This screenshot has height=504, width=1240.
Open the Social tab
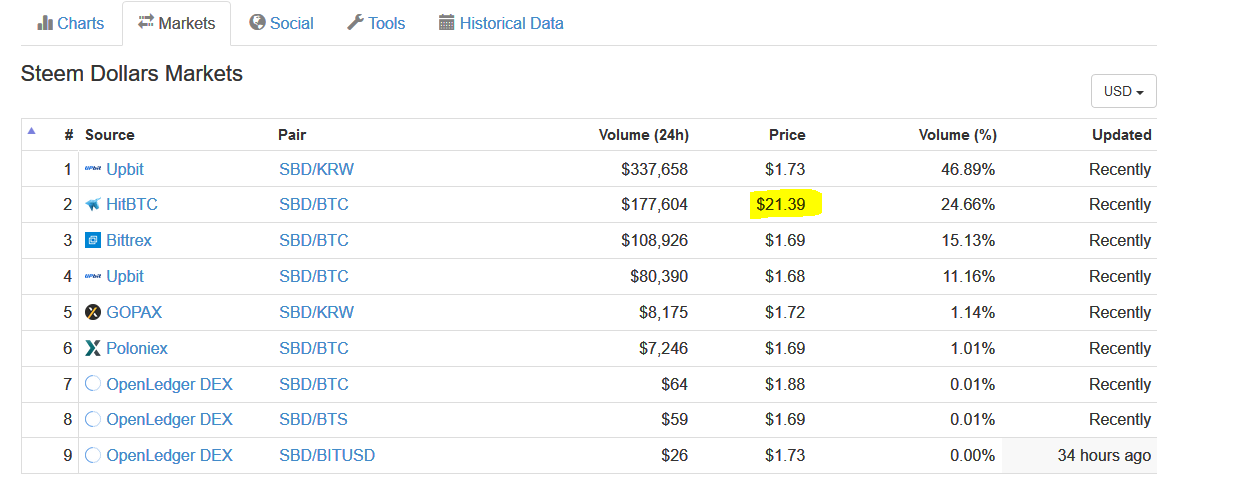point(281,23)
